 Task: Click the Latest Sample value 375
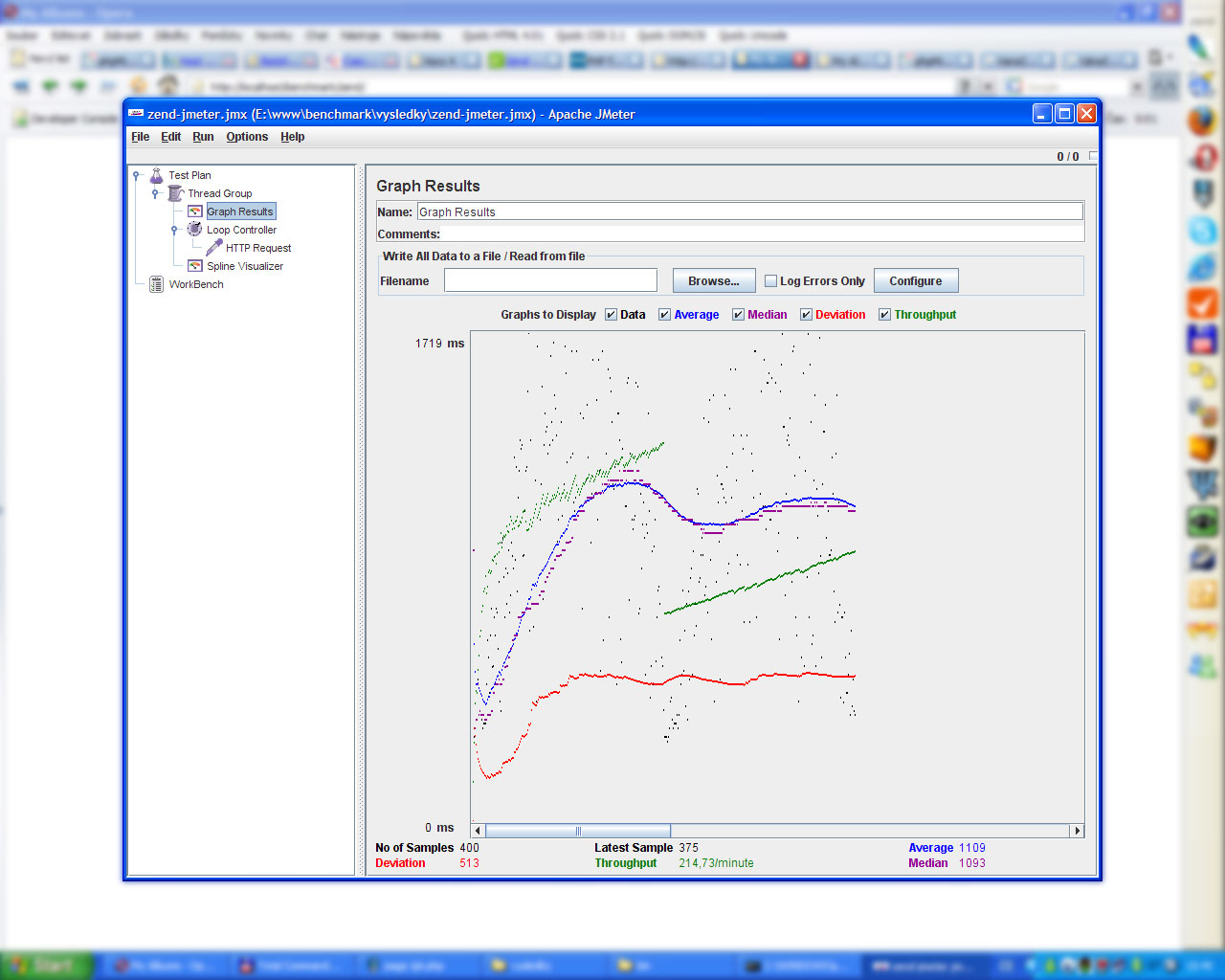(689, 848)
